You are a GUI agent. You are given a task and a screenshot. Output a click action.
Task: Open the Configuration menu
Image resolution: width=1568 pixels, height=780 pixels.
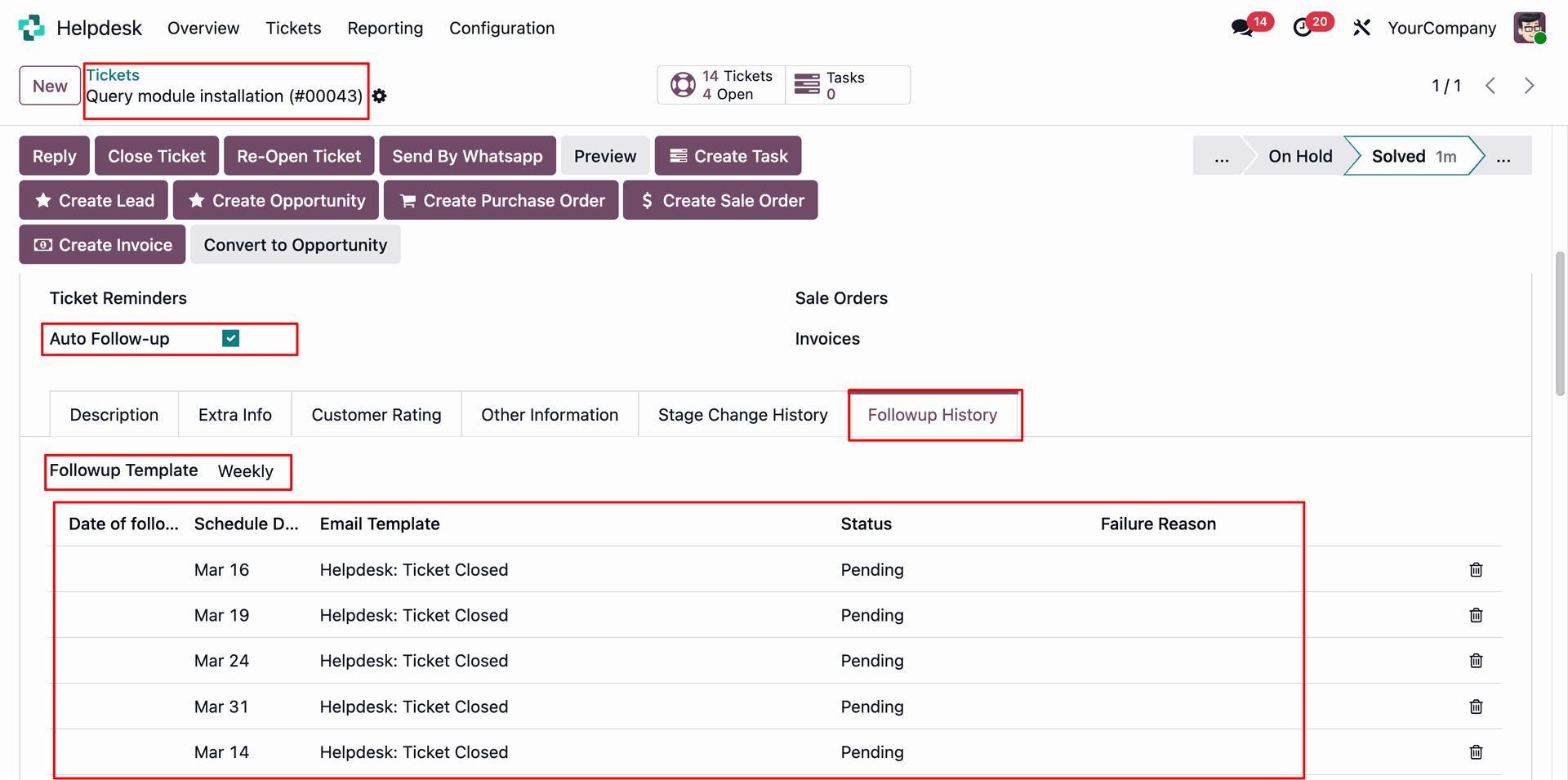click(501, 28)
